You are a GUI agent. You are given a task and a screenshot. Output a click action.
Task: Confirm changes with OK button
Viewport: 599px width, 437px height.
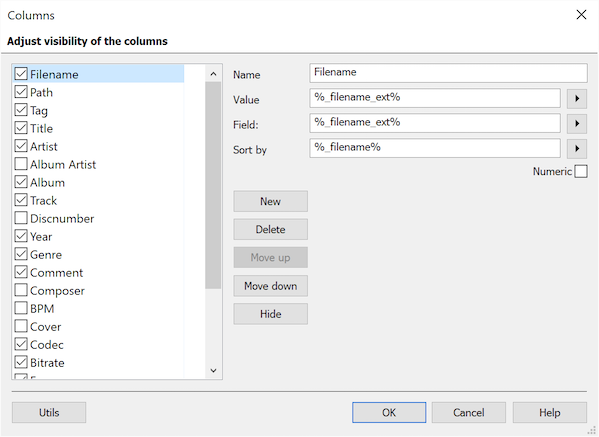click(389, 413)
